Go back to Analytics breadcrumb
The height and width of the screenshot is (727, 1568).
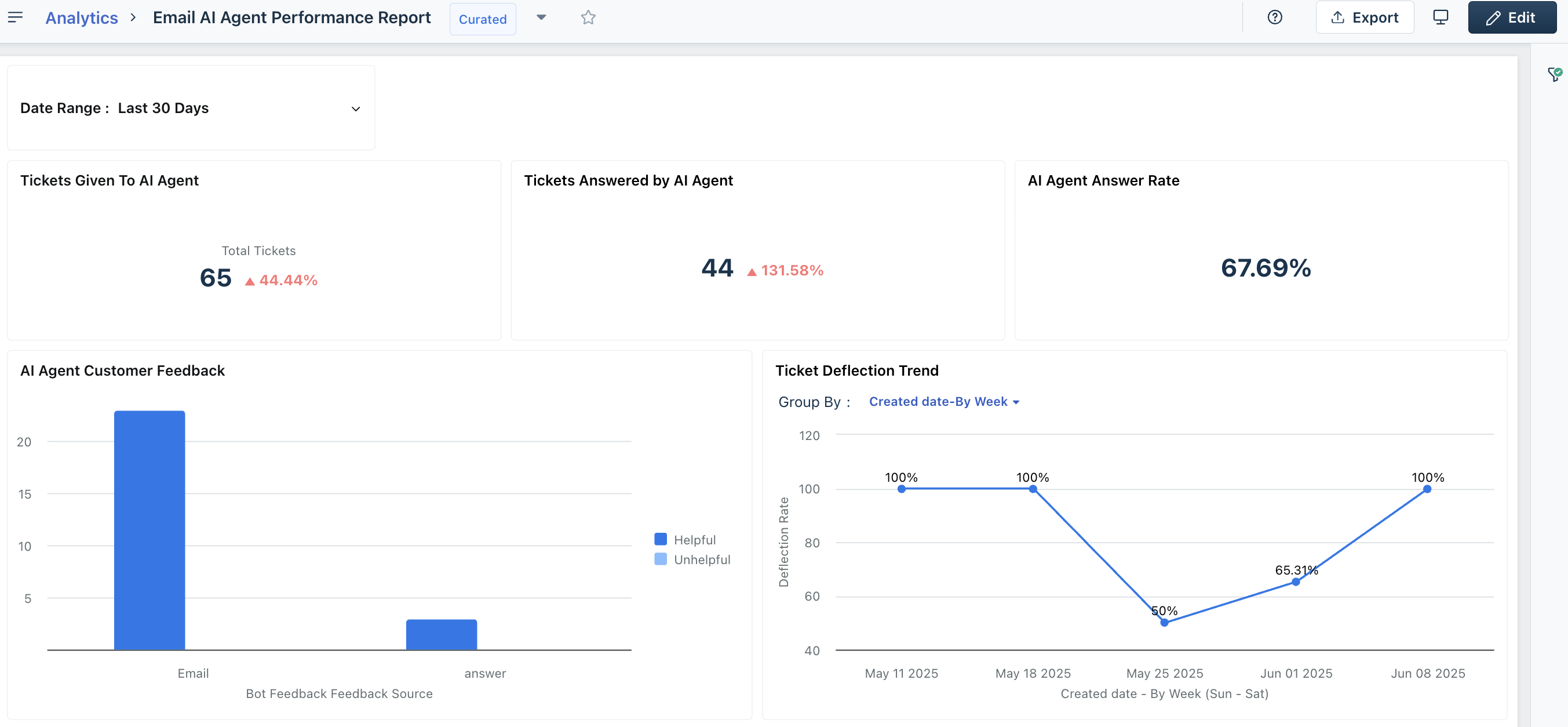point(82,17)
